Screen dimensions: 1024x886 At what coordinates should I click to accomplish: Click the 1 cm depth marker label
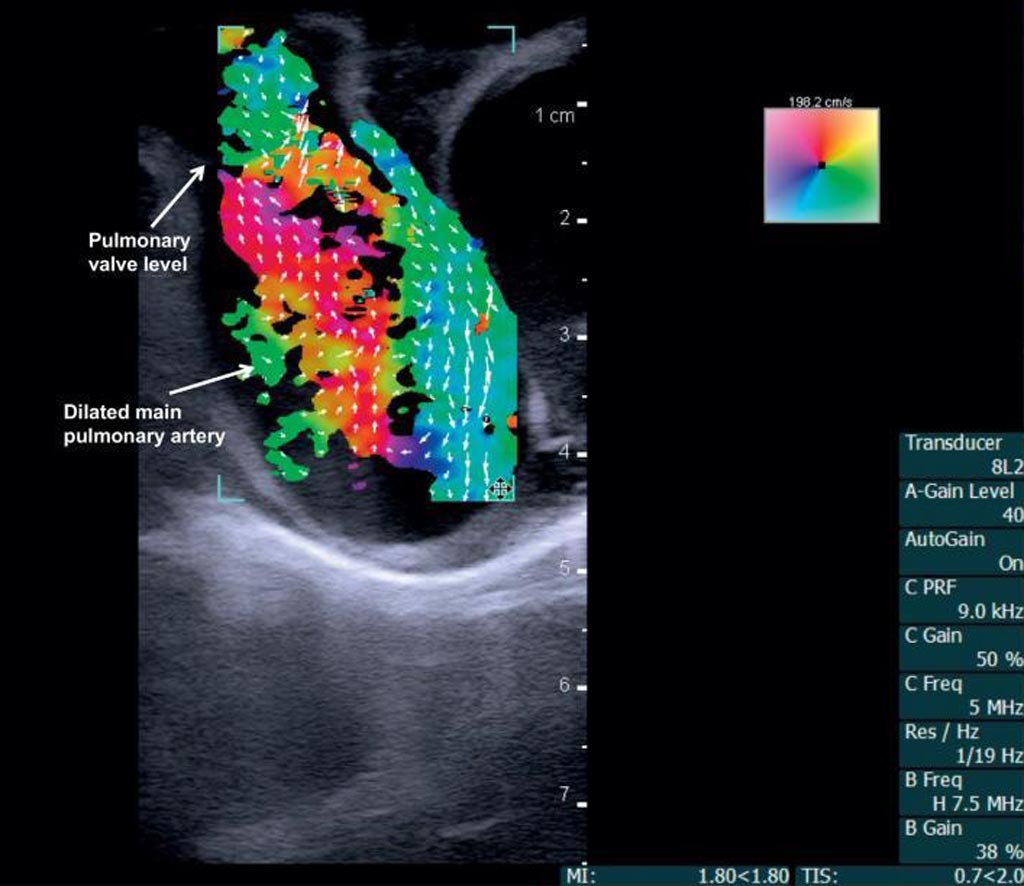pyautogui.click(x=554, y=116)
